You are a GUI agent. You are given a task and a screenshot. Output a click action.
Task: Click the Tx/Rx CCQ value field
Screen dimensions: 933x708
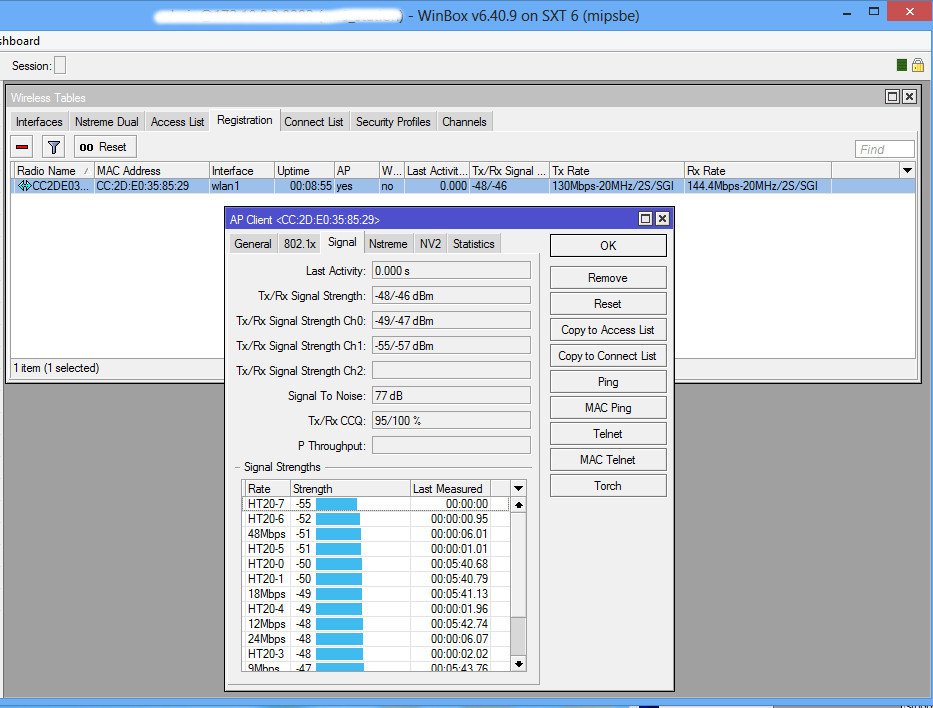tap(451, 421)
